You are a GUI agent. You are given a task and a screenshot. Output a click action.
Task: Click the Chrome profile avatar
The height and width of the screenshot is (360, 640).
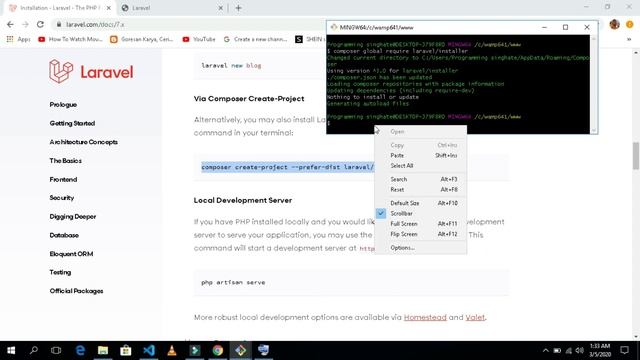tap(614, 24)
